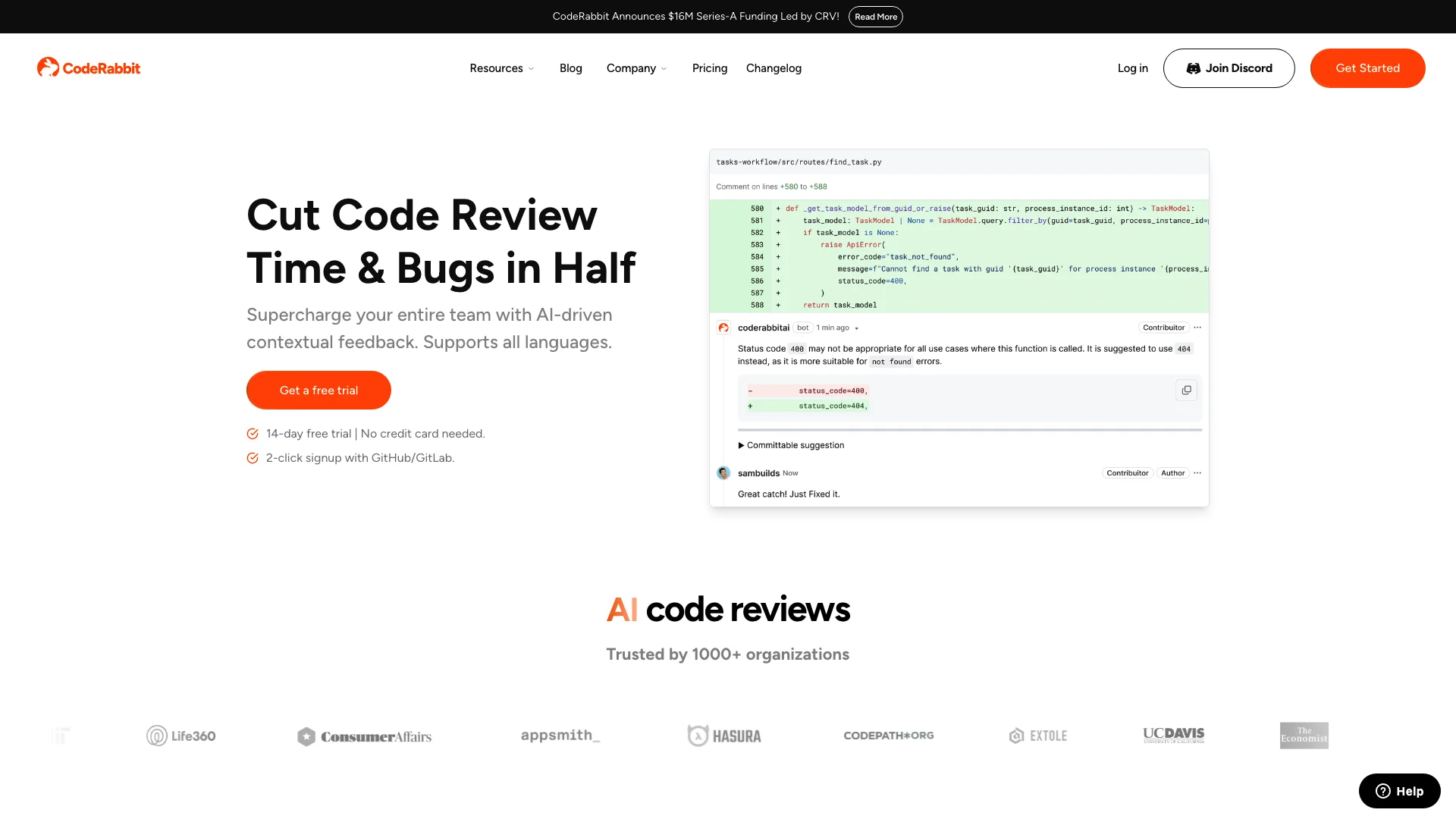Click the Get Started orange button
This screenshot has width=1456, height=819.
[x=1367, y=68]
